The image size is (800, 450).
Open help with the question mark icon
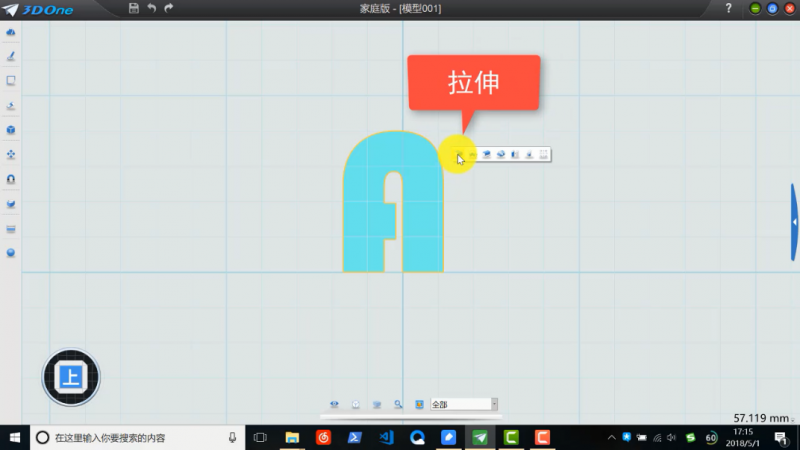[729, 8]
